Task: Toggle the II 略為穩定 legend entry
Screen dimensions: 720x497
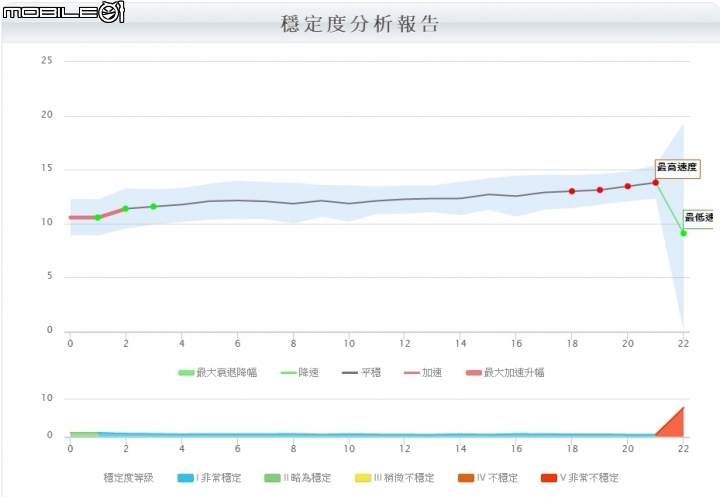Action: pyautogui.click(x=298, y=478)
